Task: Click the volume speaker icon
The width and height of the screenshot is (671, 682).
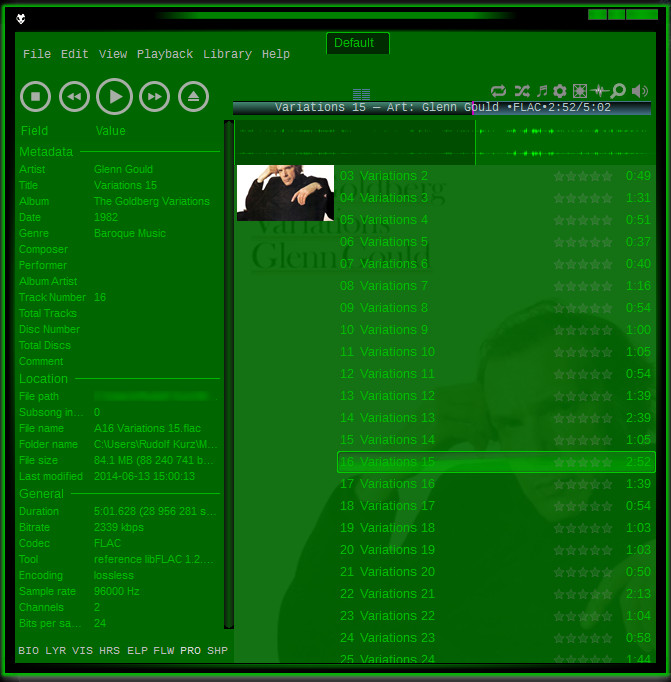Action: click(640, 91)
